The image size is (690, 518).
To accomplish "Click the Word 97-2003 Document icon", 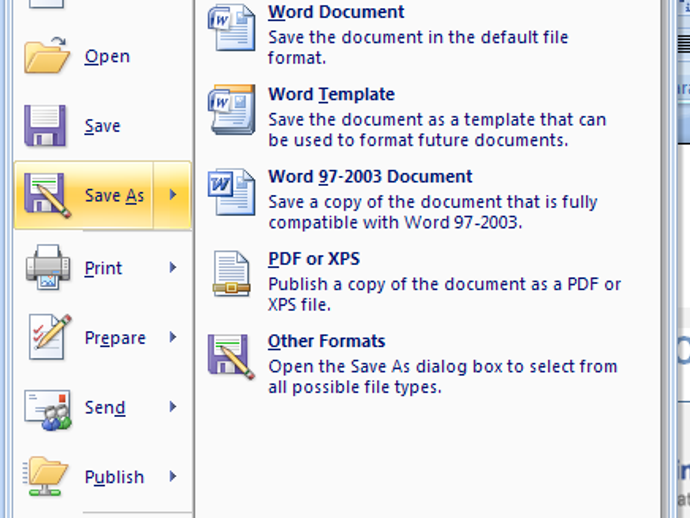I will [x=231, y=192].
